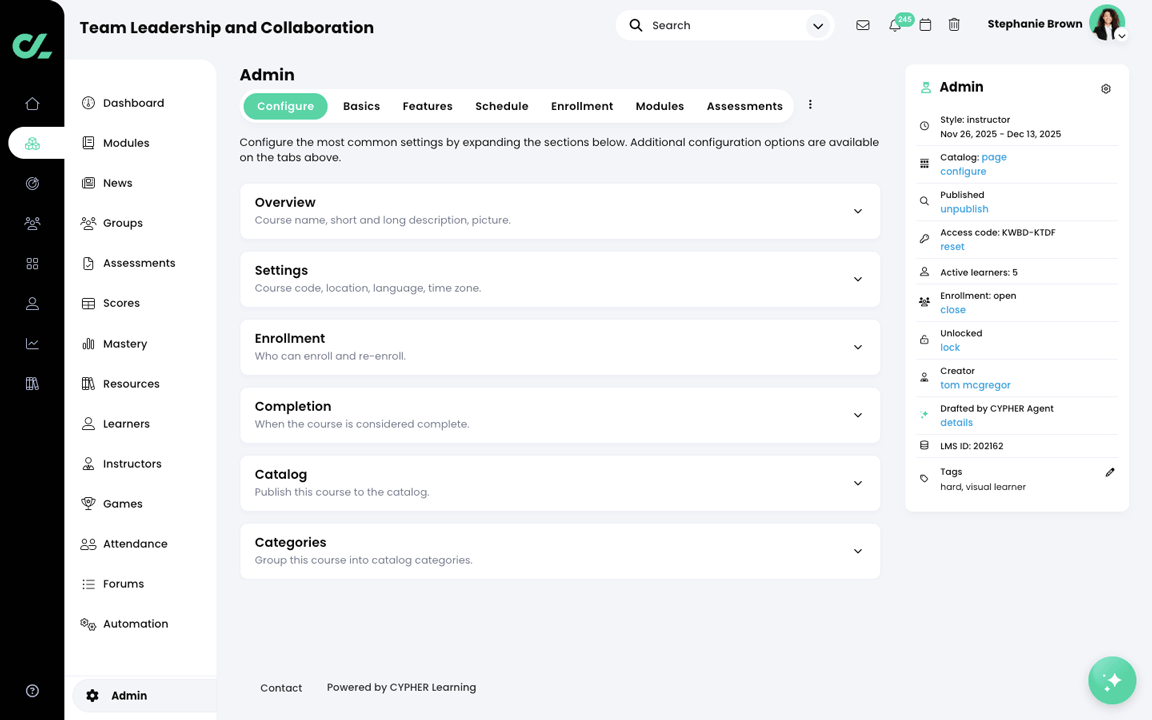Open Games in course menu

pos(123,504)
